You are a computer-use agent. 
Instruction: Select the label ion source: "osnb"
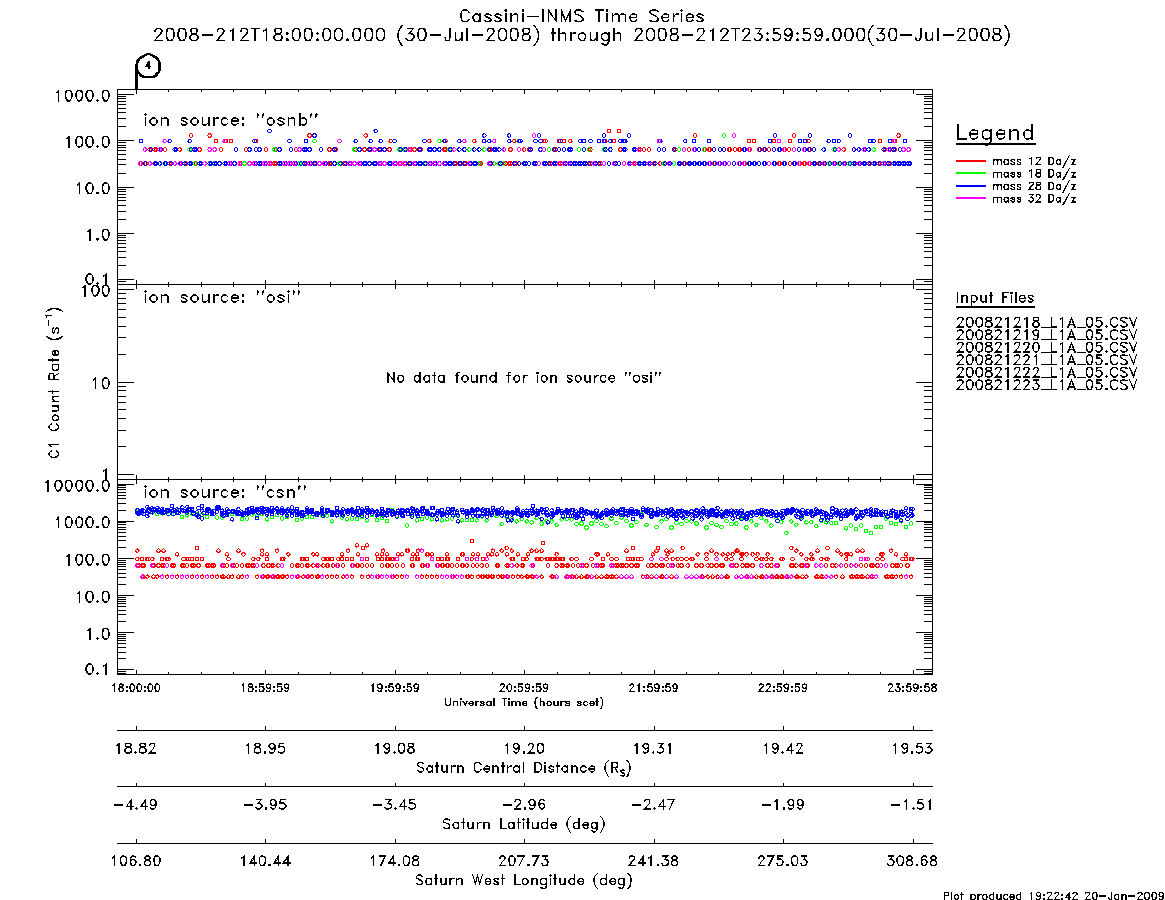click(231, 120)
